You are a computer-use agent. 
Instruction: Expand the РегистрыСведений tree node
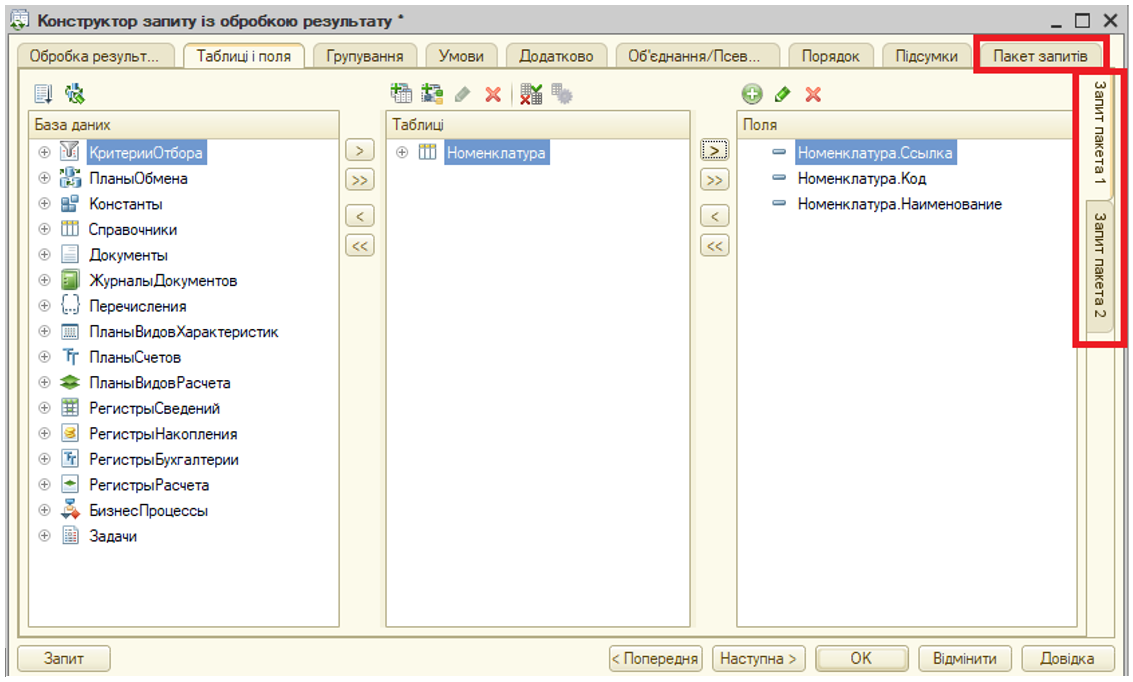click(44, 408)
